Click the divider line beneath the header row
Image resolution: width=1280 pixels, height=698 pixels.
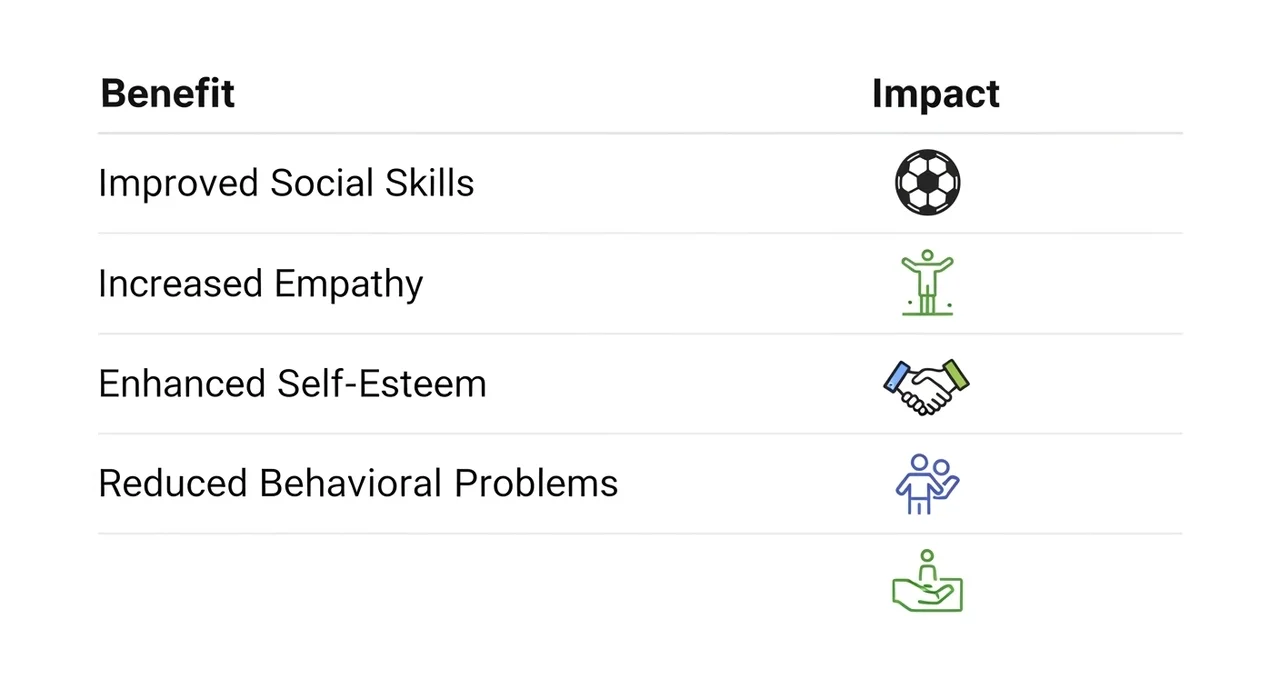(x=640, y=133)
